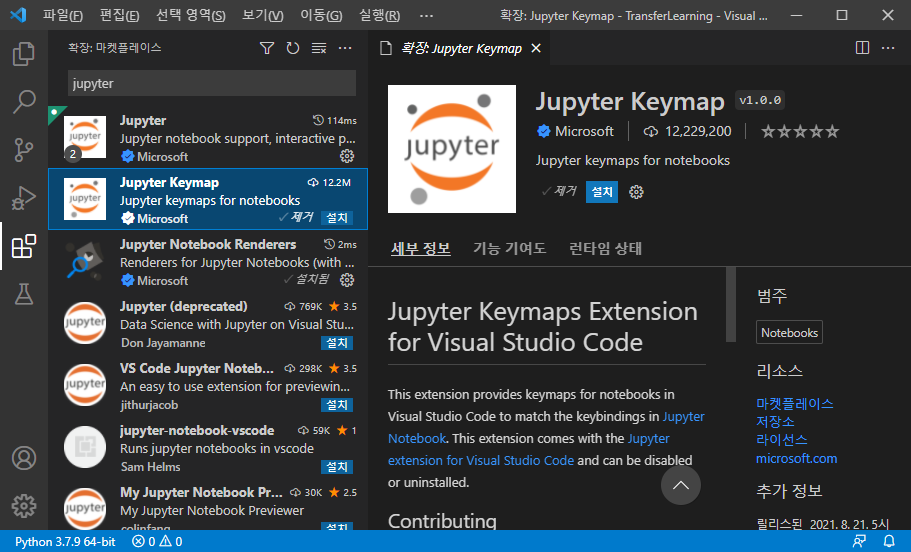
Task: Open the Notebooks category tag
Action: point(789,332)
